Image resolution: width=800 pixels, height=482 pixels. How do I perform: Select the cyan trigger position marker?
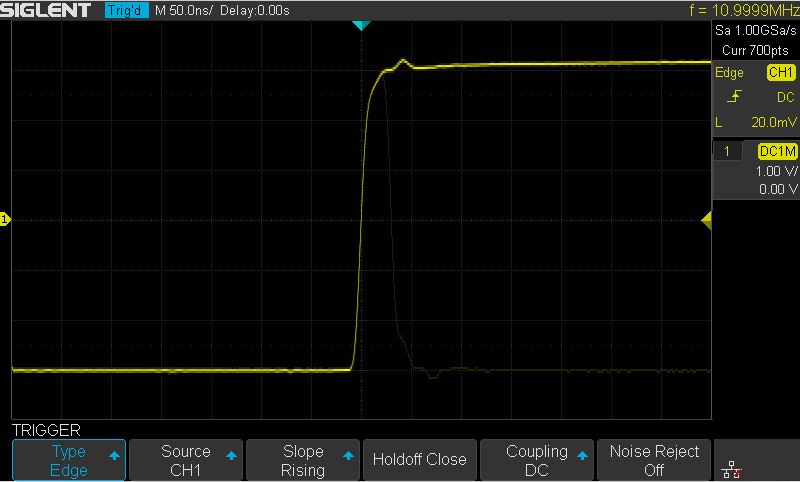pyautogui.click(x=362, y=25)
